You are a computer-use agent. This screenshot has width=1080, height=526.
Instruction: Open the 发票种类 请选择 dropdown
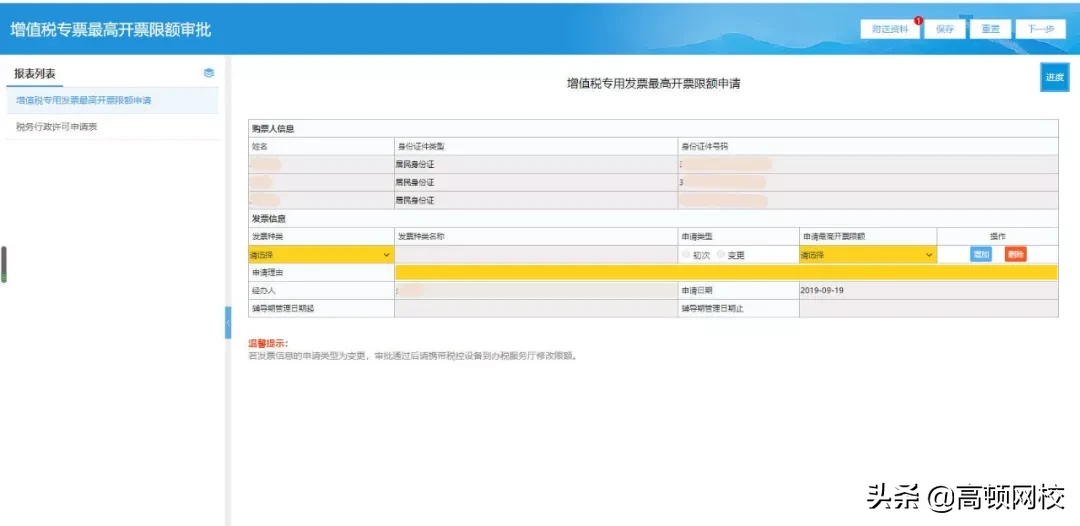pyautogui.click(x=321, y=255)
